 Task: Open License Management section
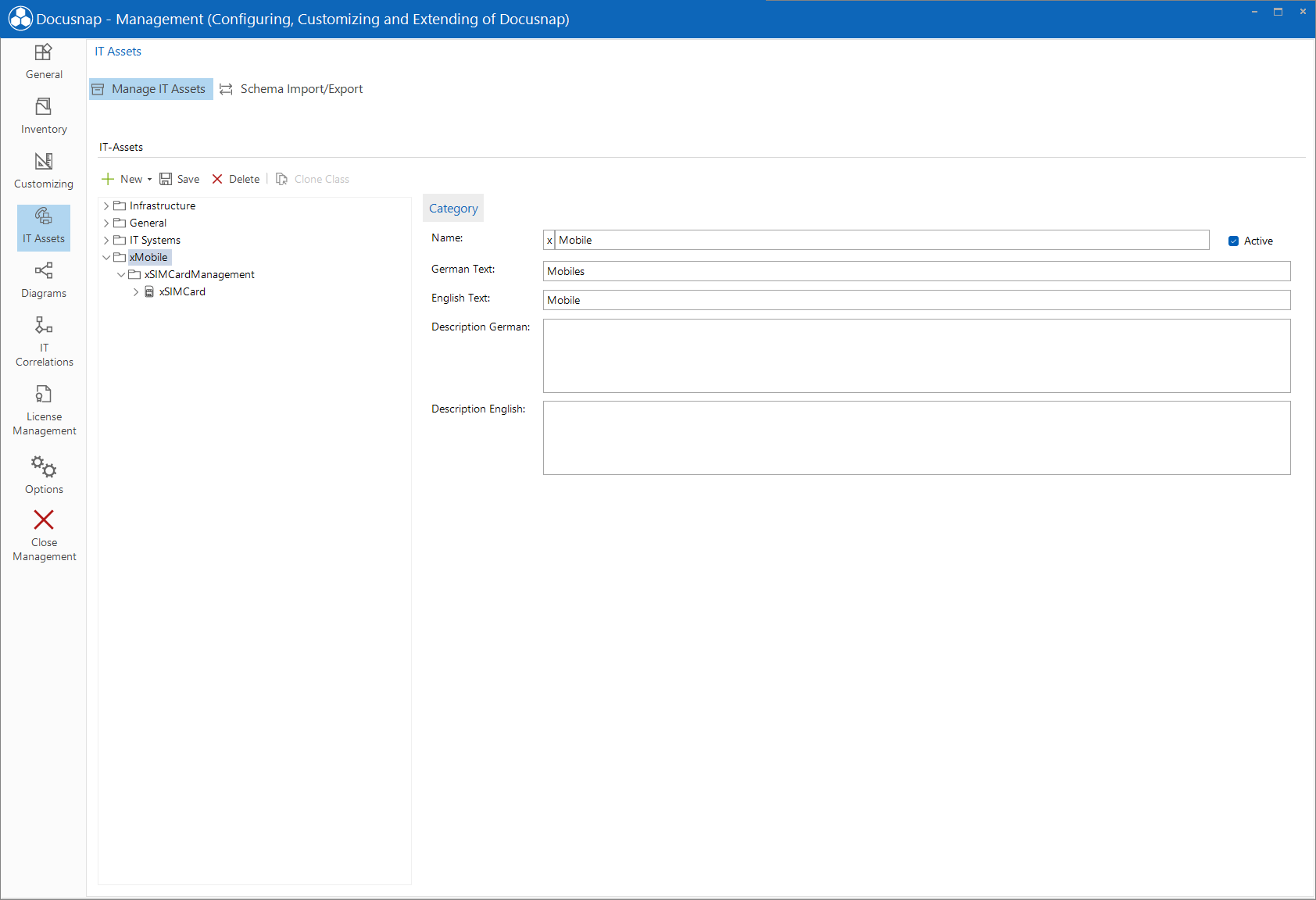(x=44, y=411)
